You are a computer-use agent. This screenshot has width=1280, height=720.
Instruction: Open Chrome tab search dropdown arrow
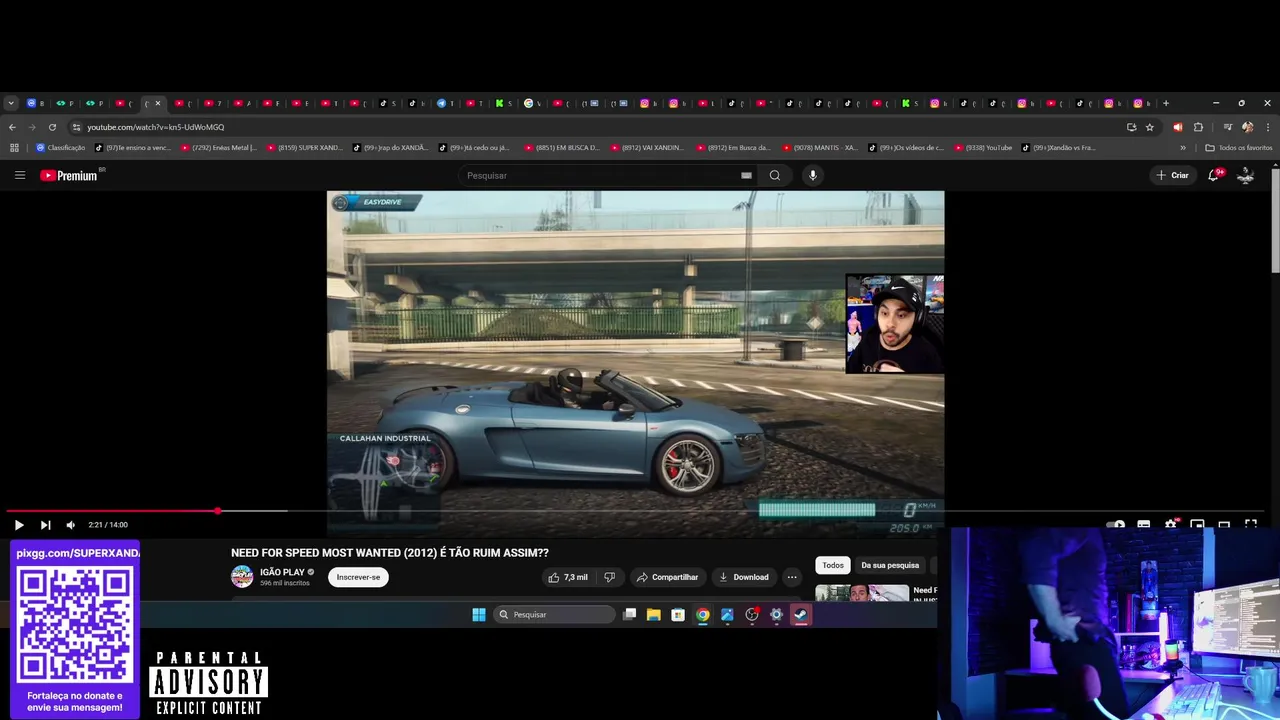click(x=11, y=103)
